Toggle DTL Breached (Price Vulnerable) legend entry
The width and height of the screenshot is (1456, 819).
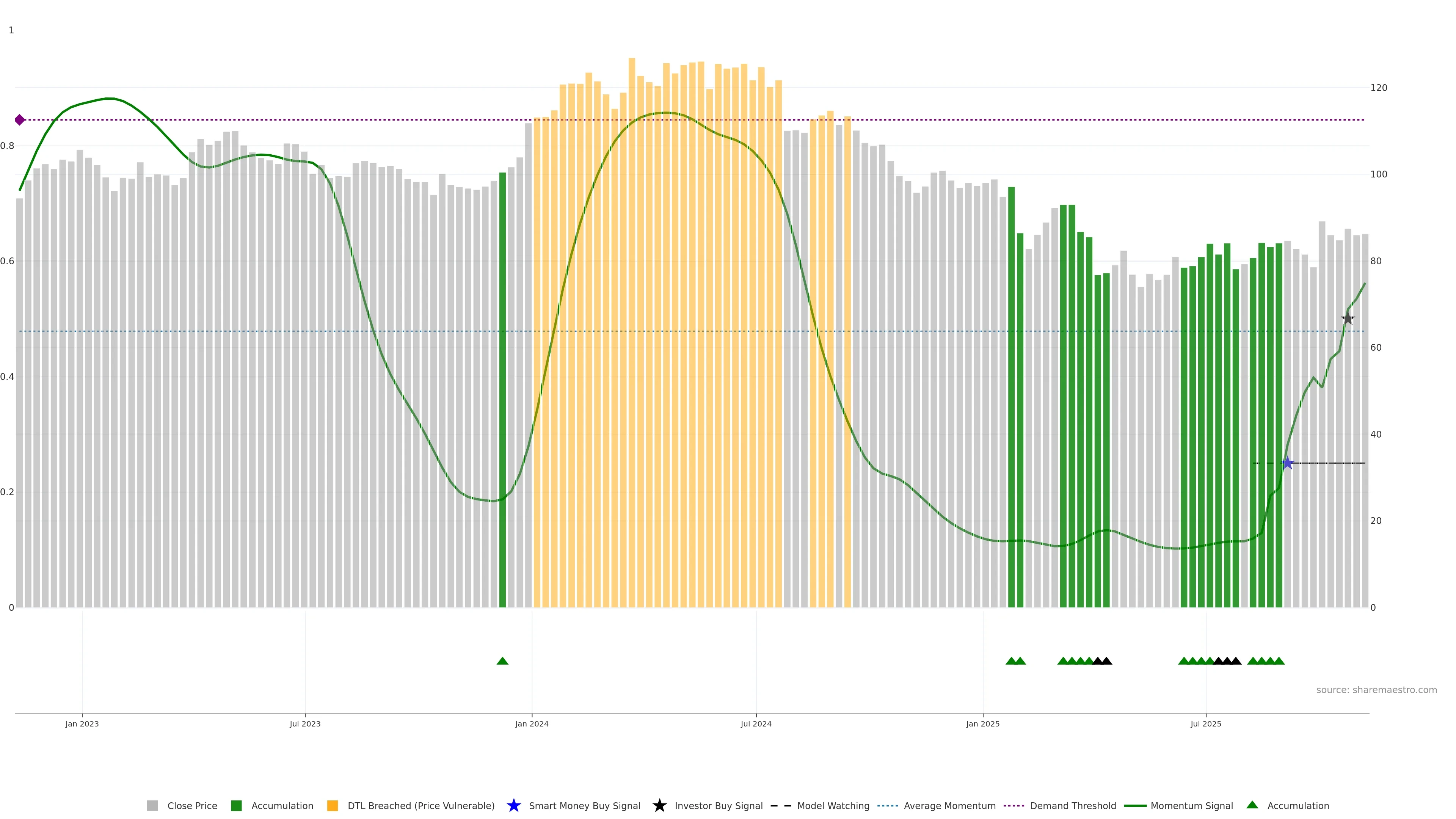420,805
